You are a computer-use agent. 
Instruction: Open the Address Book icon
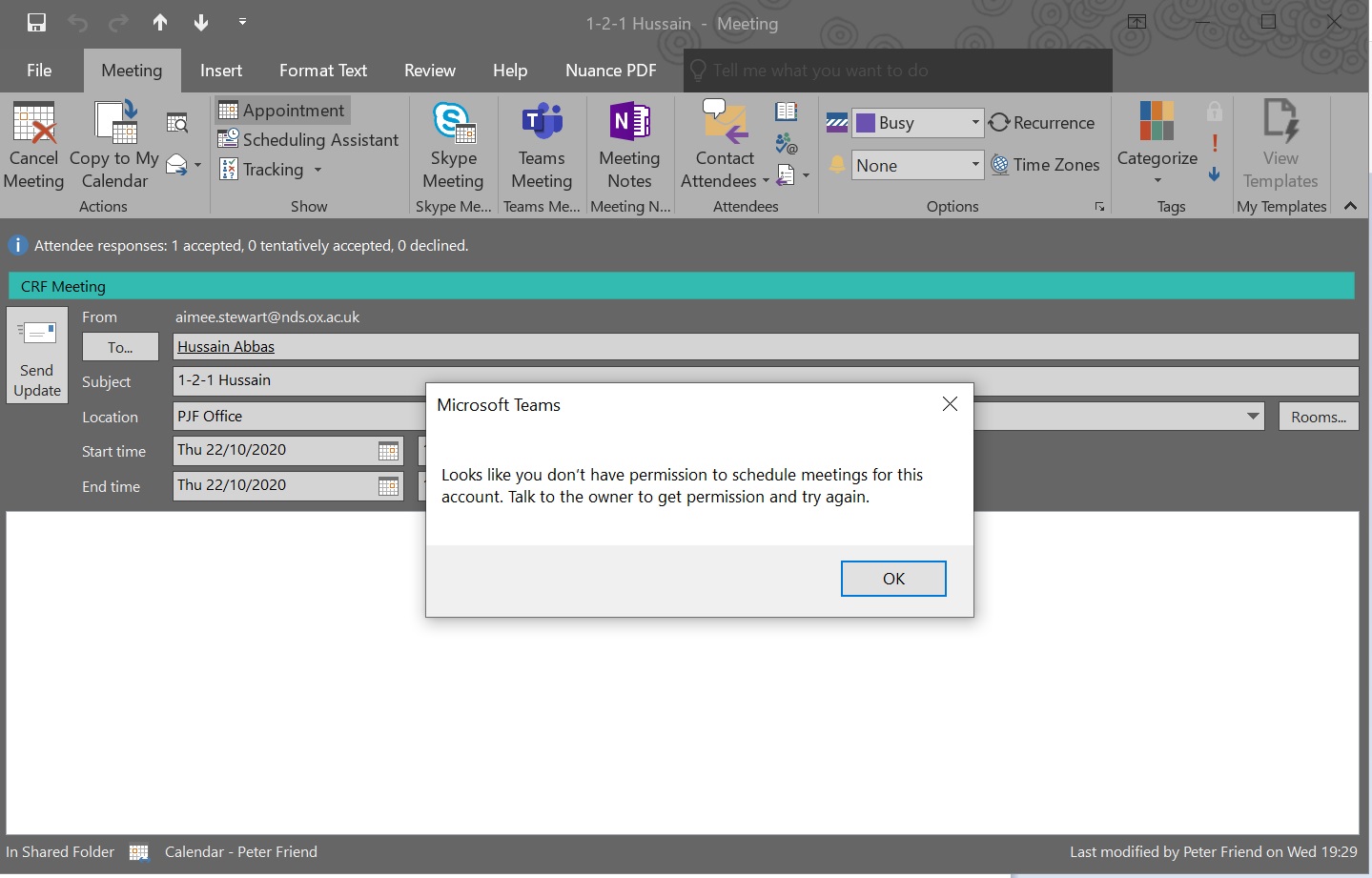pyautogui.click(x=787, y=112)
